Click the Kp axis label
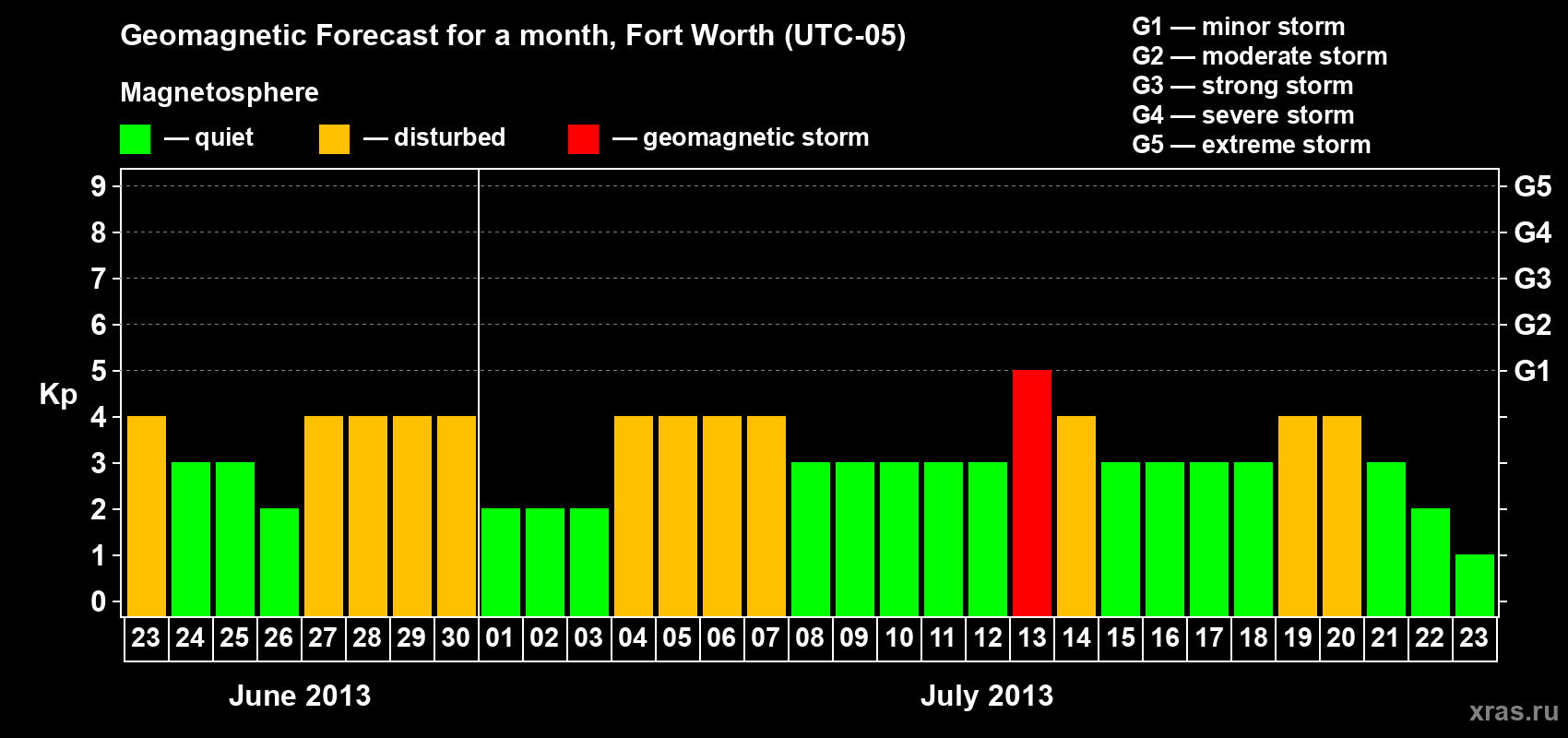 58,395
